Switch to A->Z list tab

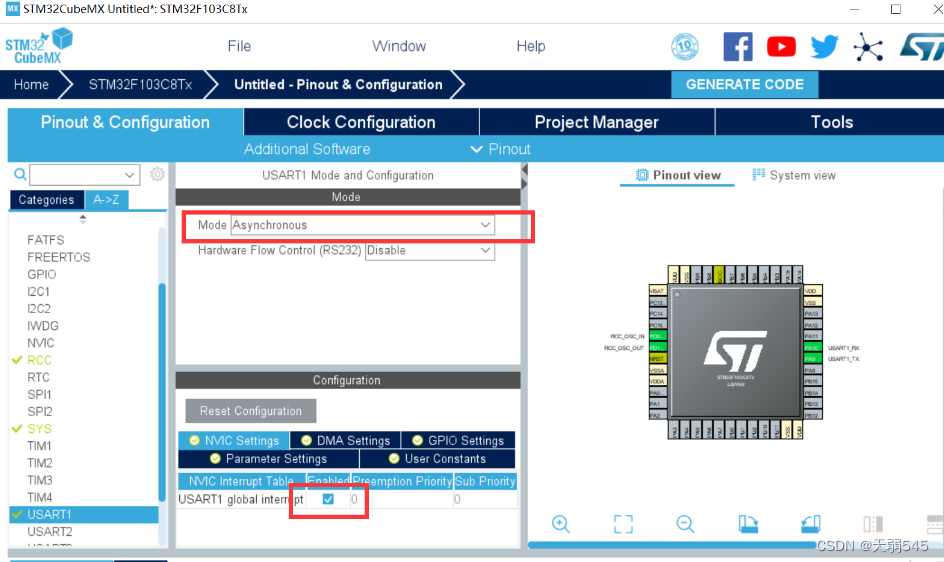(x=106, y=199)
